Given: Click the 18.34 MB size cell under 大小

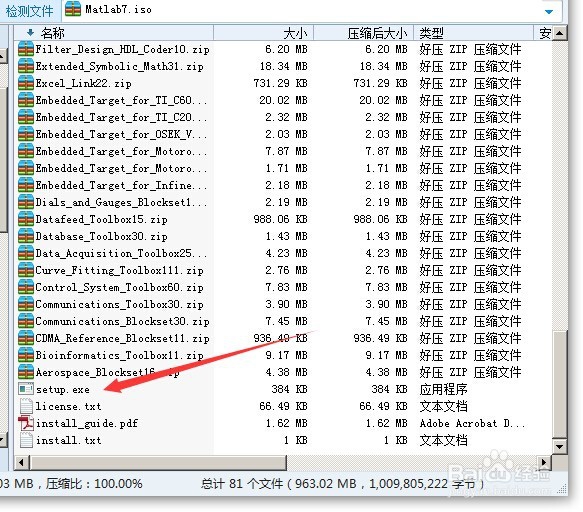Looking at the screenshot, I should click(283, 66).
